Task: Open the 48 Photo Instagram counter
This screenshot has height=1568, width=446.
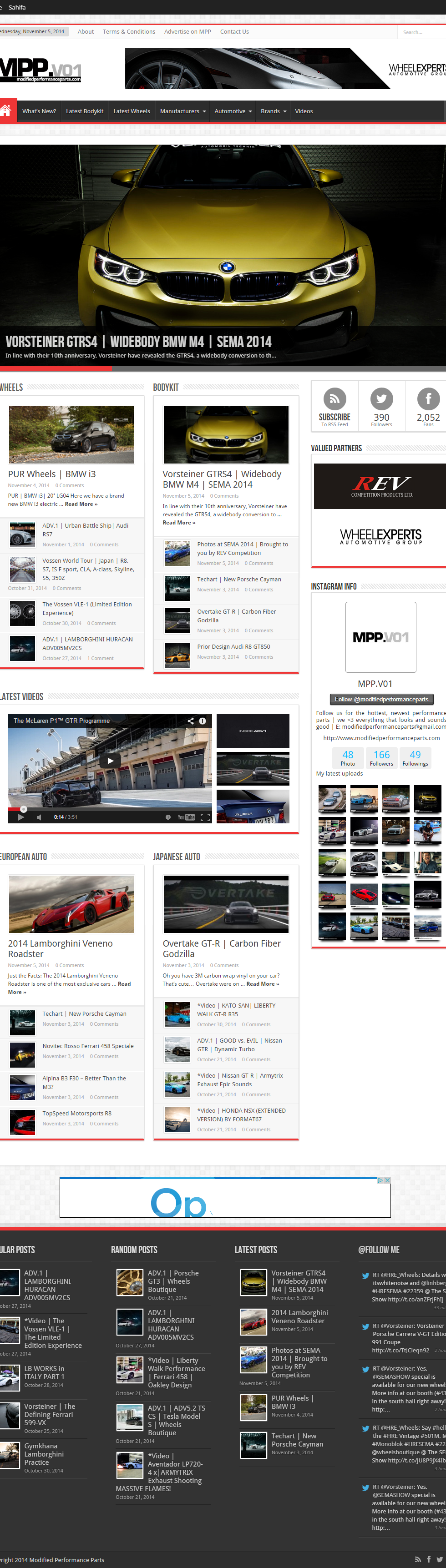Action: coord(348,758)
